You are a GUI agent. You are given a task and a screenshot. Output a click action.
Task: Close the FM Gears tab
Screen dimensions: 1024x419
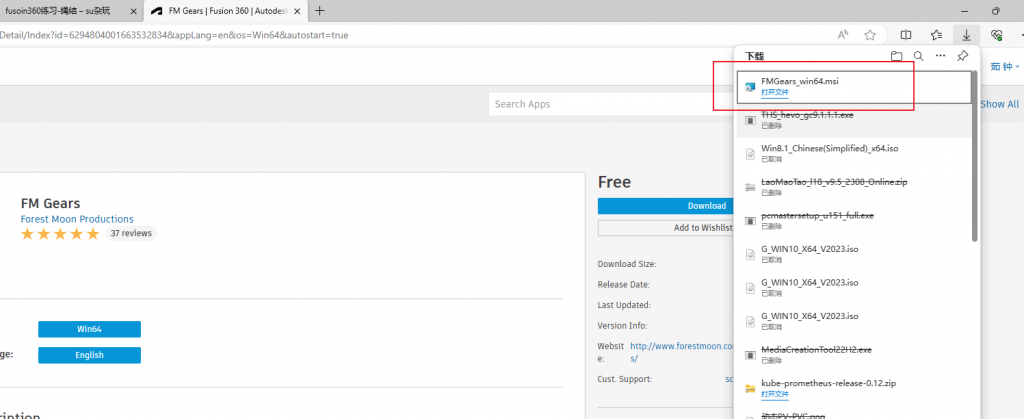coord(298,11)
